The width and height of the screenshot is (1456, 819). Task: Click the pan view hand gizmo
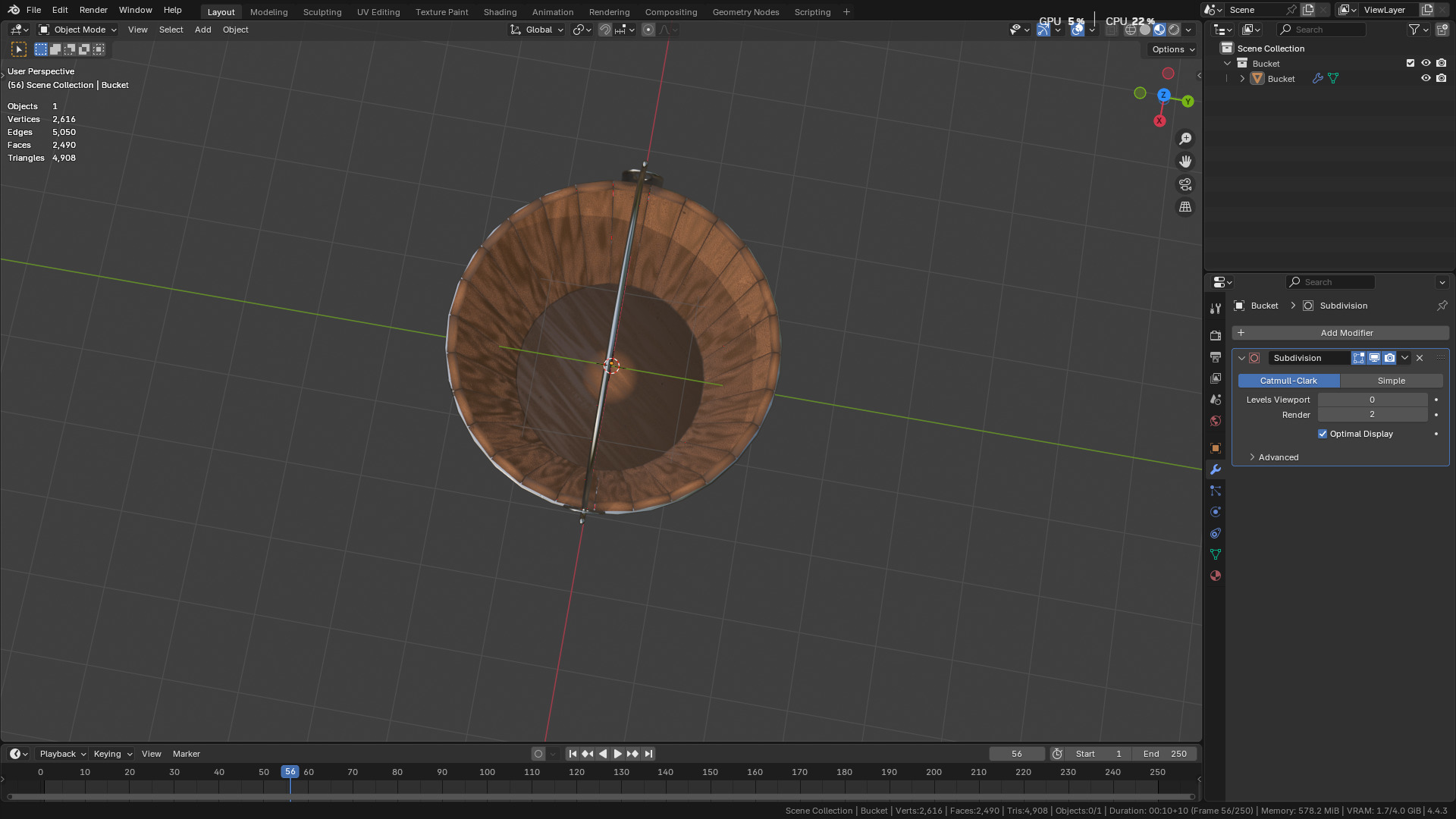click(1185, 162)
